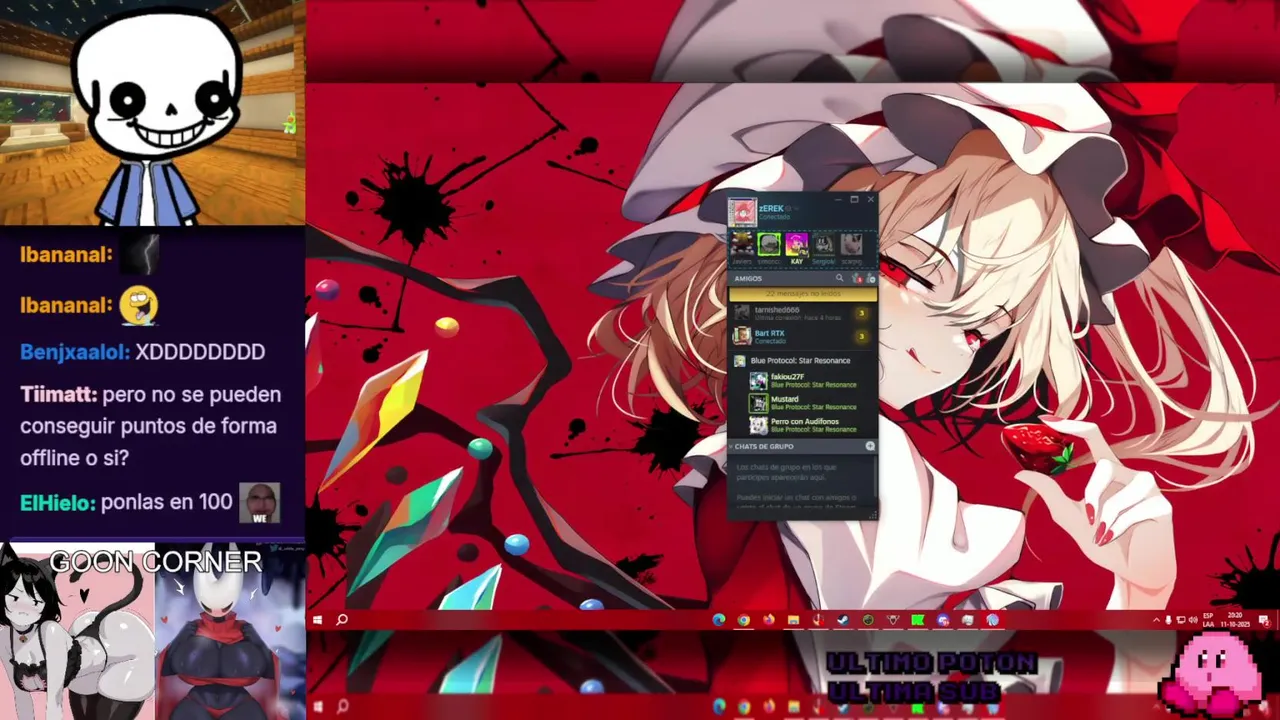
Task: Open the ESP LAA language indicator
Action: (1208, 620)
